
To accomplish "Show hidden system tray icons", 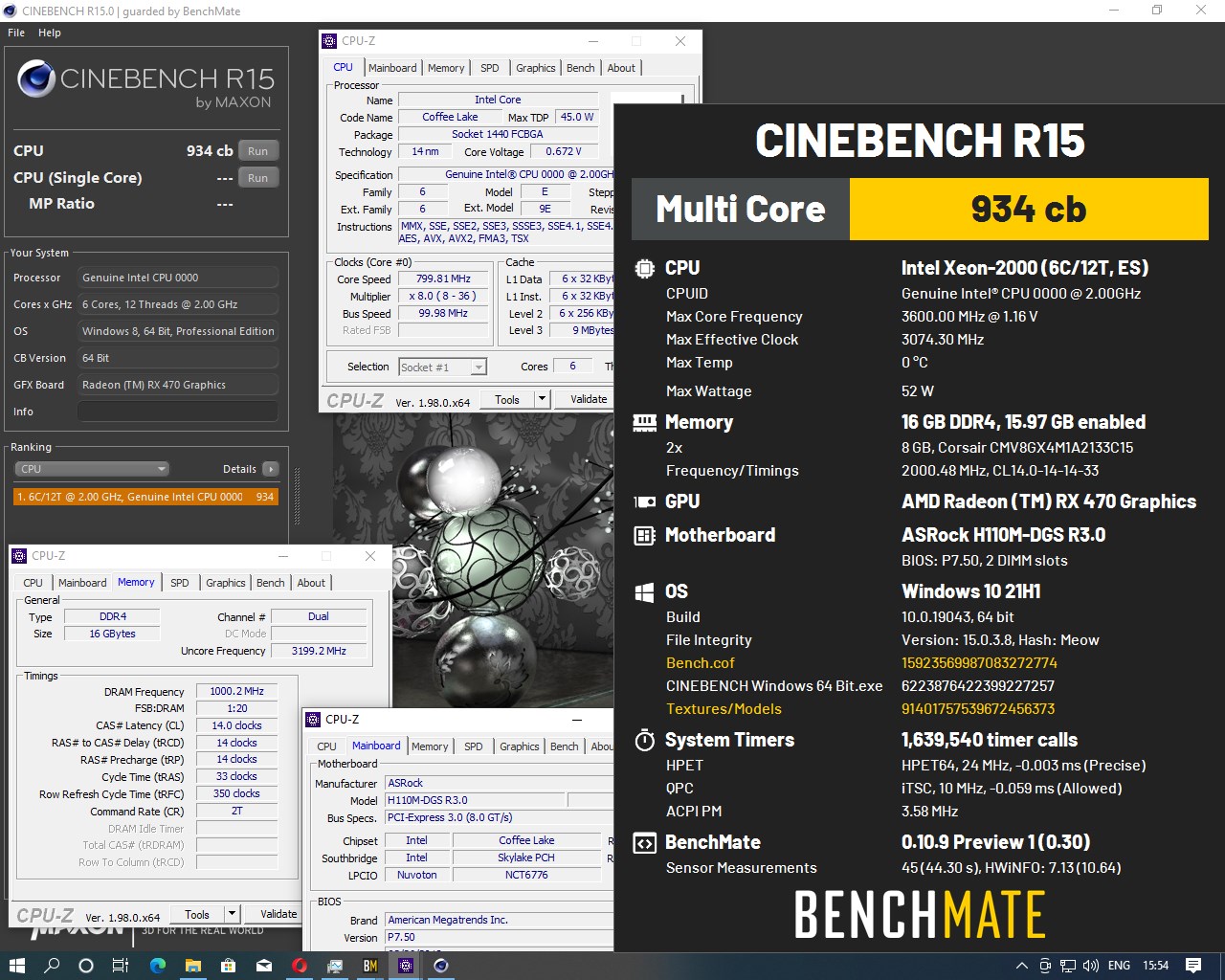I will click(x=1021, y=966).
